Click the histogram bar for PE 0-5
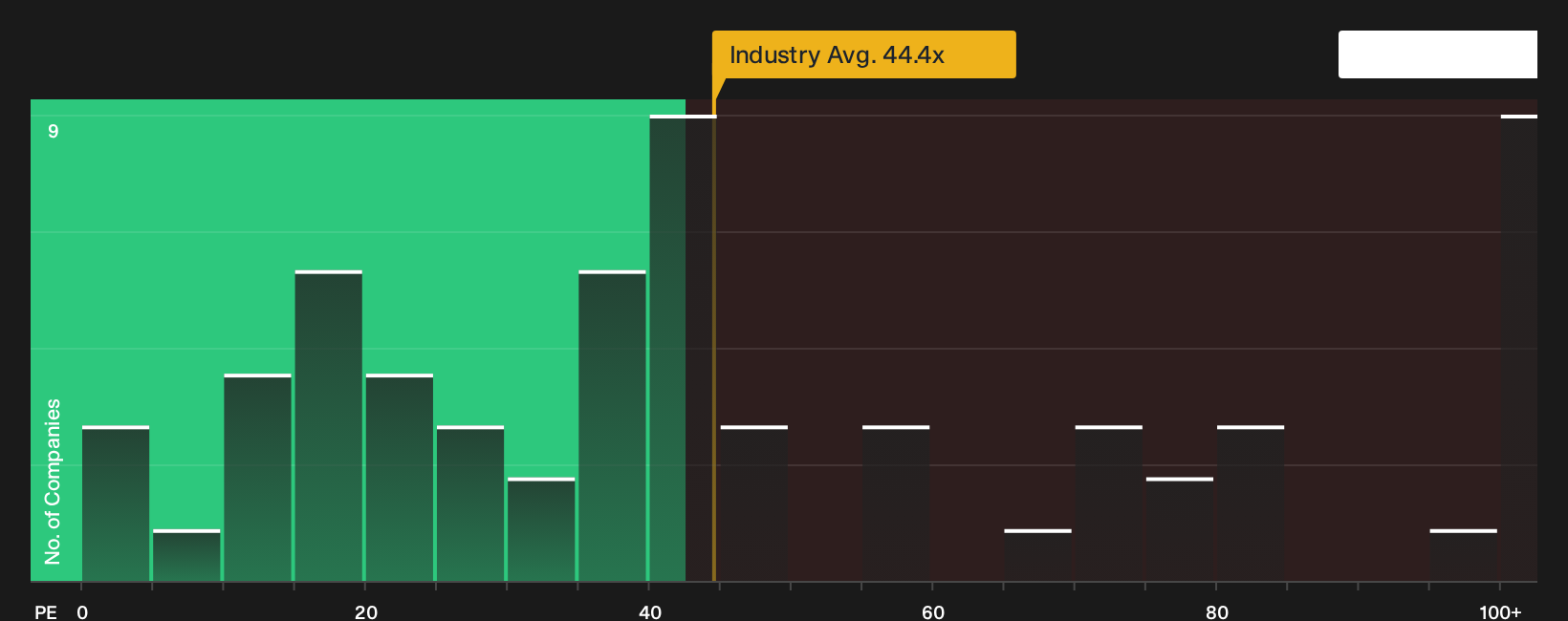This screenshot has width=1568, height=621. coord(116,503)
